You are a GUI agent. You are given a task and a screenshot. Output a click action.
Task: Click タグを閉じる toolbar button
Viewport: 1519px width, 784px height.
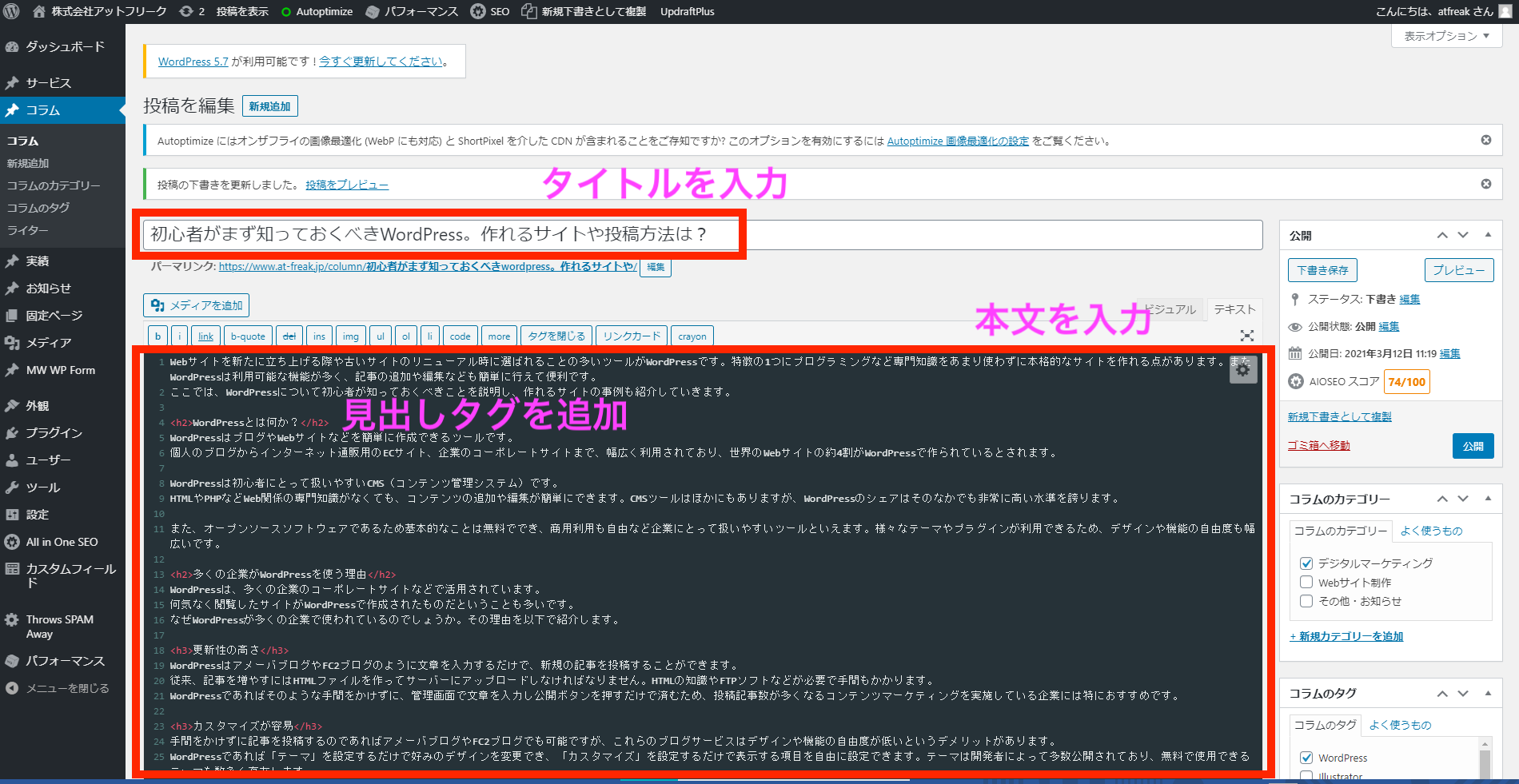[556, 336]
